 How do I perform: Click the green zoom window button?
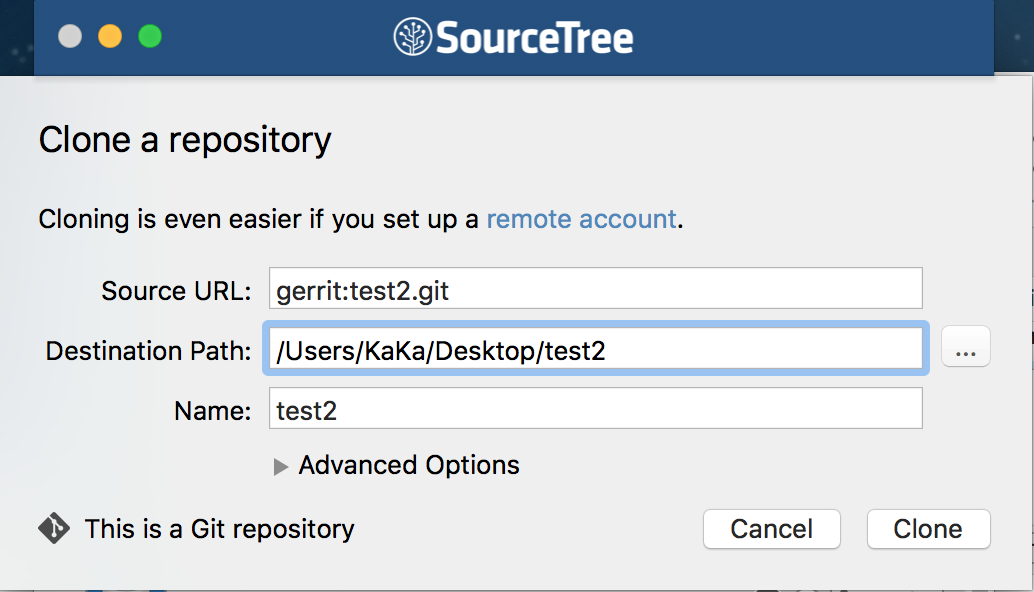tap(150, 36)
